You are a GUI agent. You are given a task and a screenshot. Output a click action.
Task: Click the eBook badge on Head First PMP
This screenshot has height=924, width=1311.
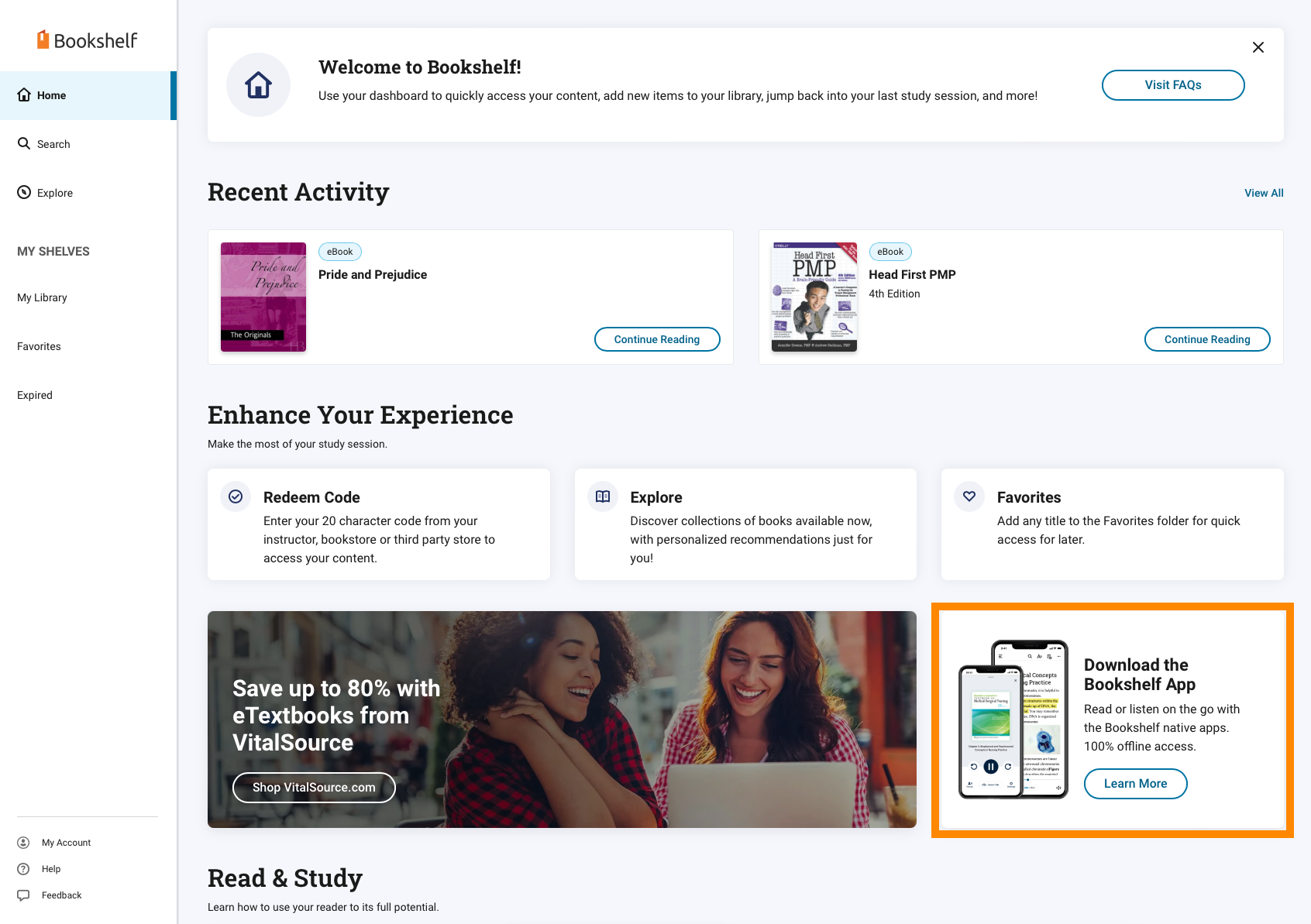coord(890,252)
